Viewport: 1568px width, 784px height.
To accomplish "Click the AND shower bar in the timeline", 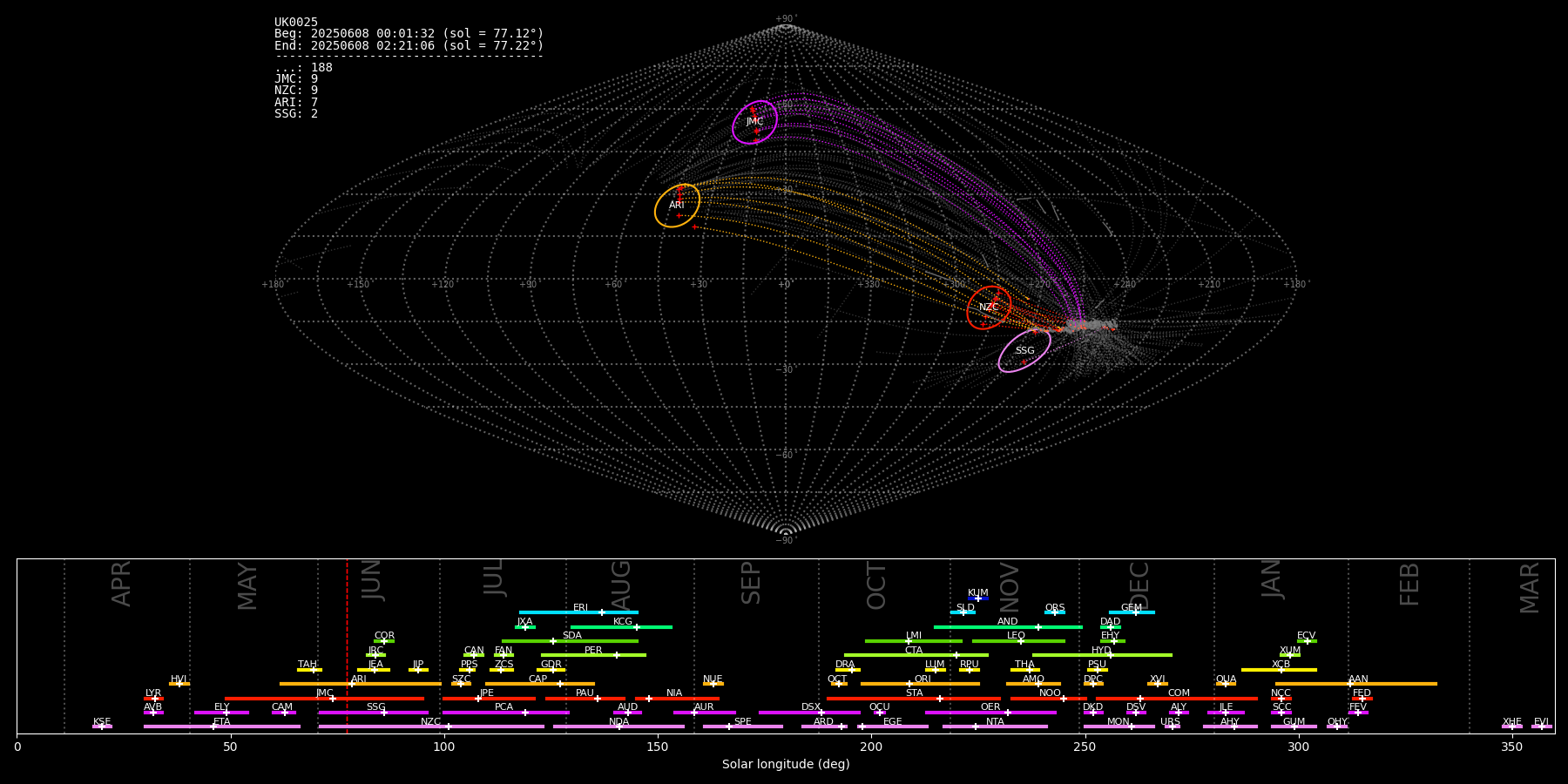I will pyautogui.click(x=1008, y=626).
